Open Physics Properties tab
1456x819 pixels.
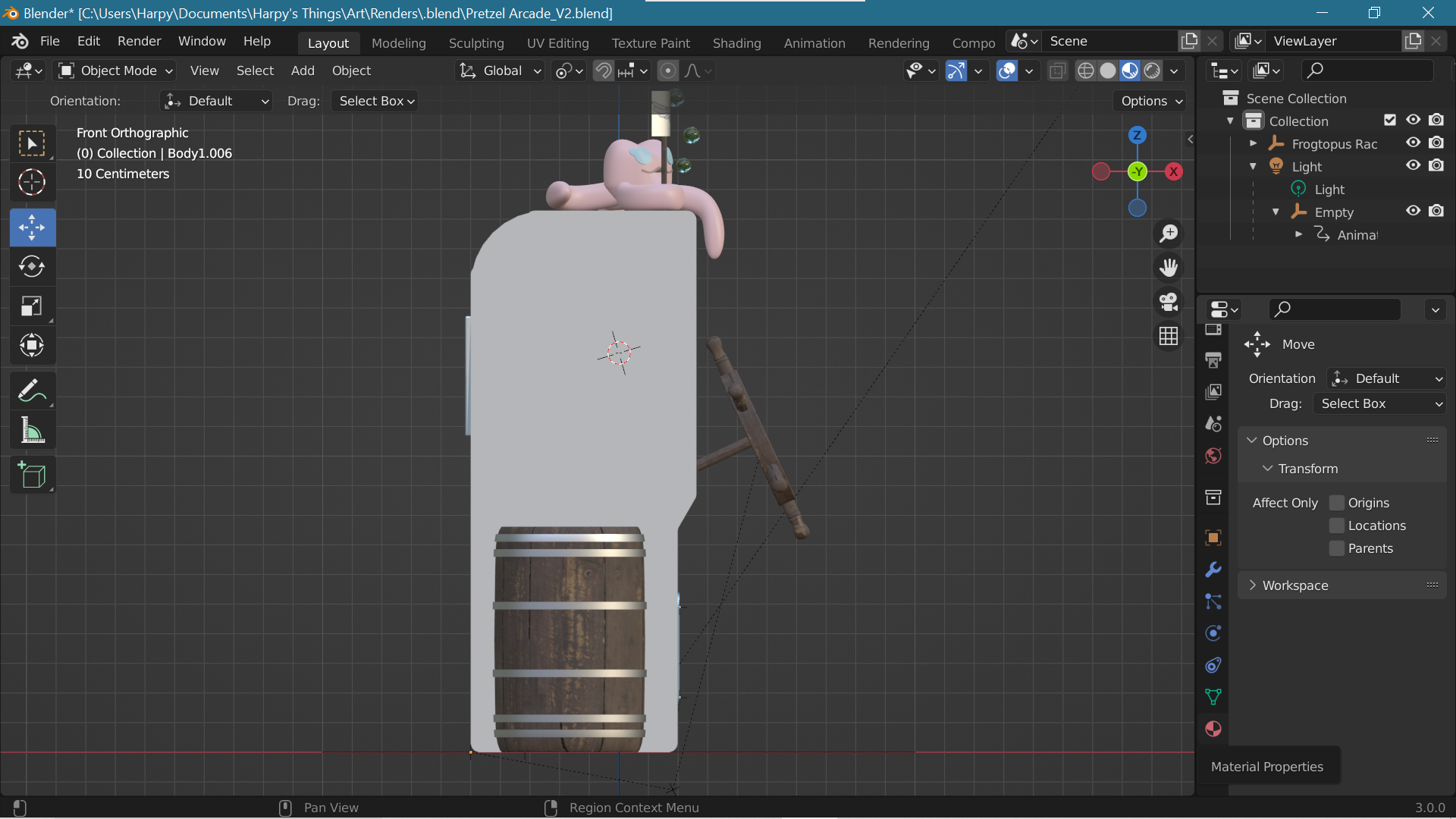(1213, 633)
